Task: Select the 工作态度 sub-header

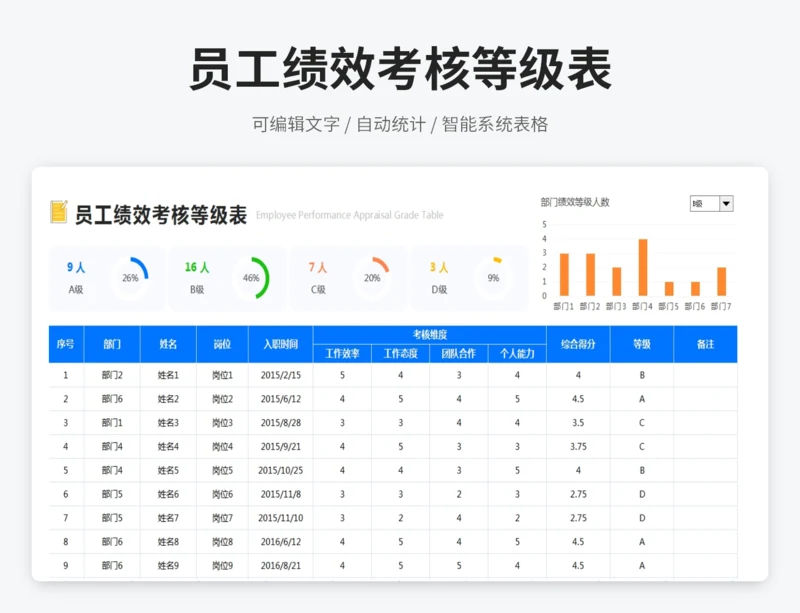Action: pyautogui.click(x=401, y=354)
